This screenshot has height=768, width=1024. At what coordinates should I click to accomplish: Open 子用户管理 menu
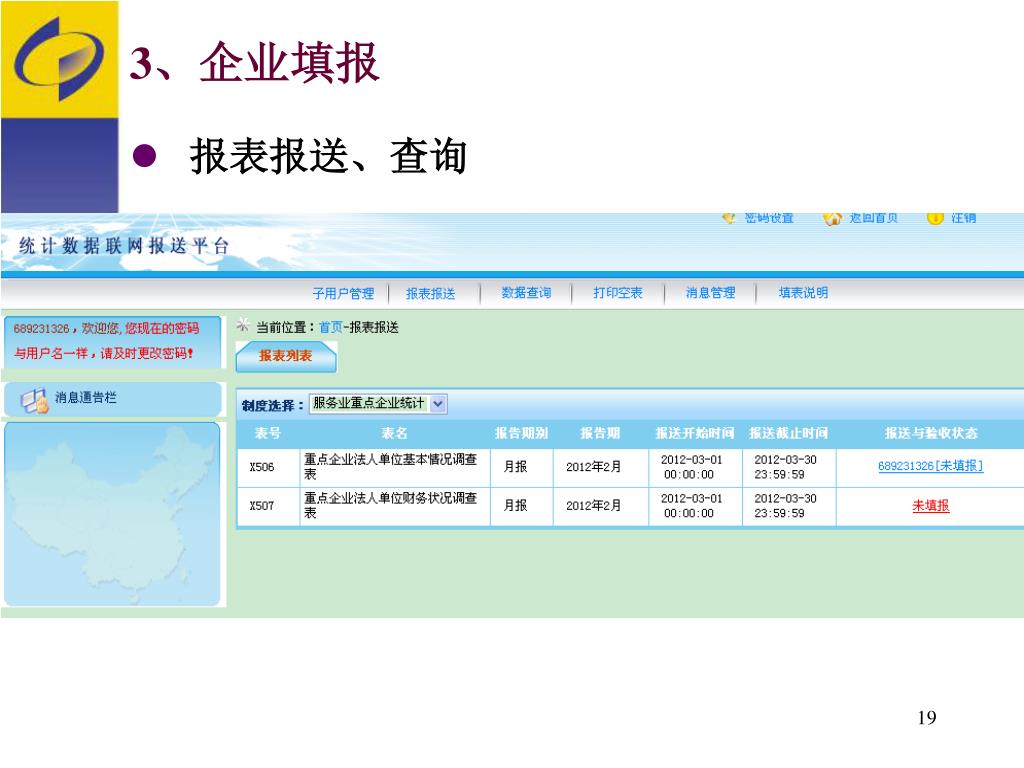[343, 293]
